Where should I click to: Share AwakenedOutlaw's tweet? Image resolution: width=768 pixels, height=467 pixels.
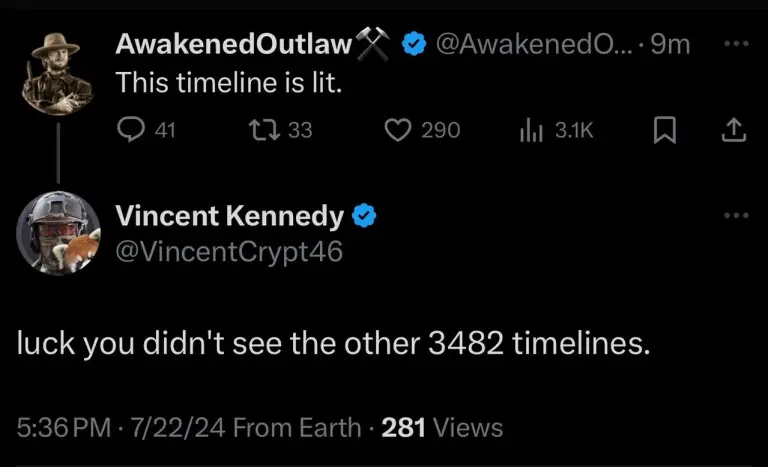733,130
